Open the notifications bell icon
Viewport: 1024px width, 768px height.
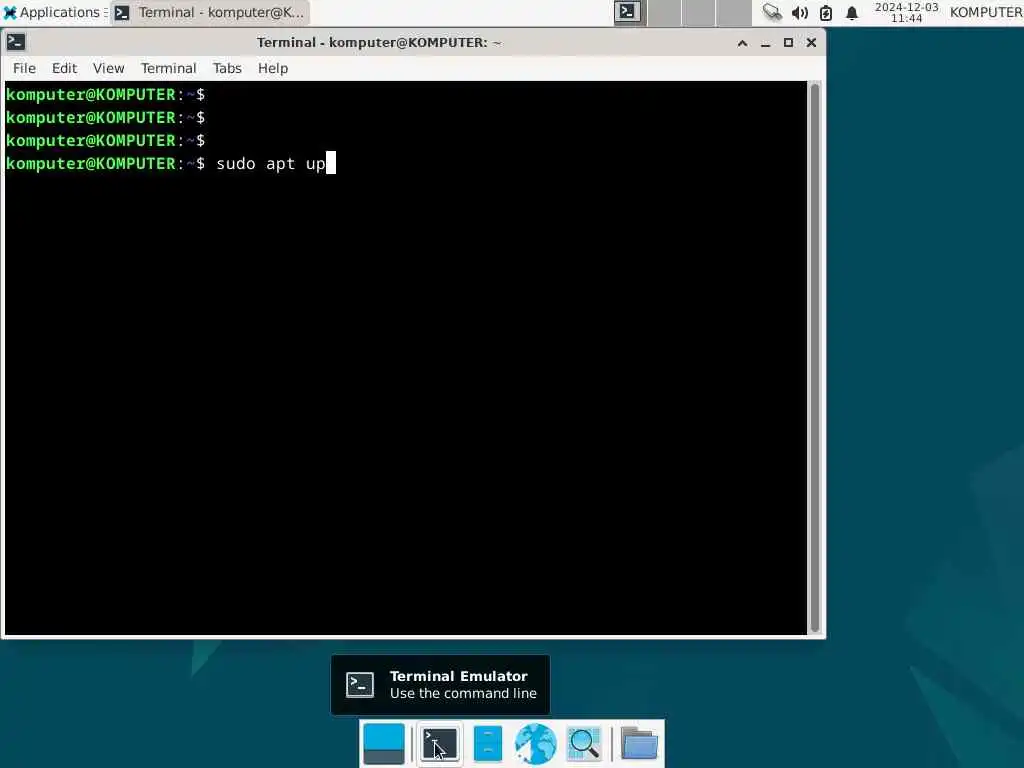click(x=852, y=12)
